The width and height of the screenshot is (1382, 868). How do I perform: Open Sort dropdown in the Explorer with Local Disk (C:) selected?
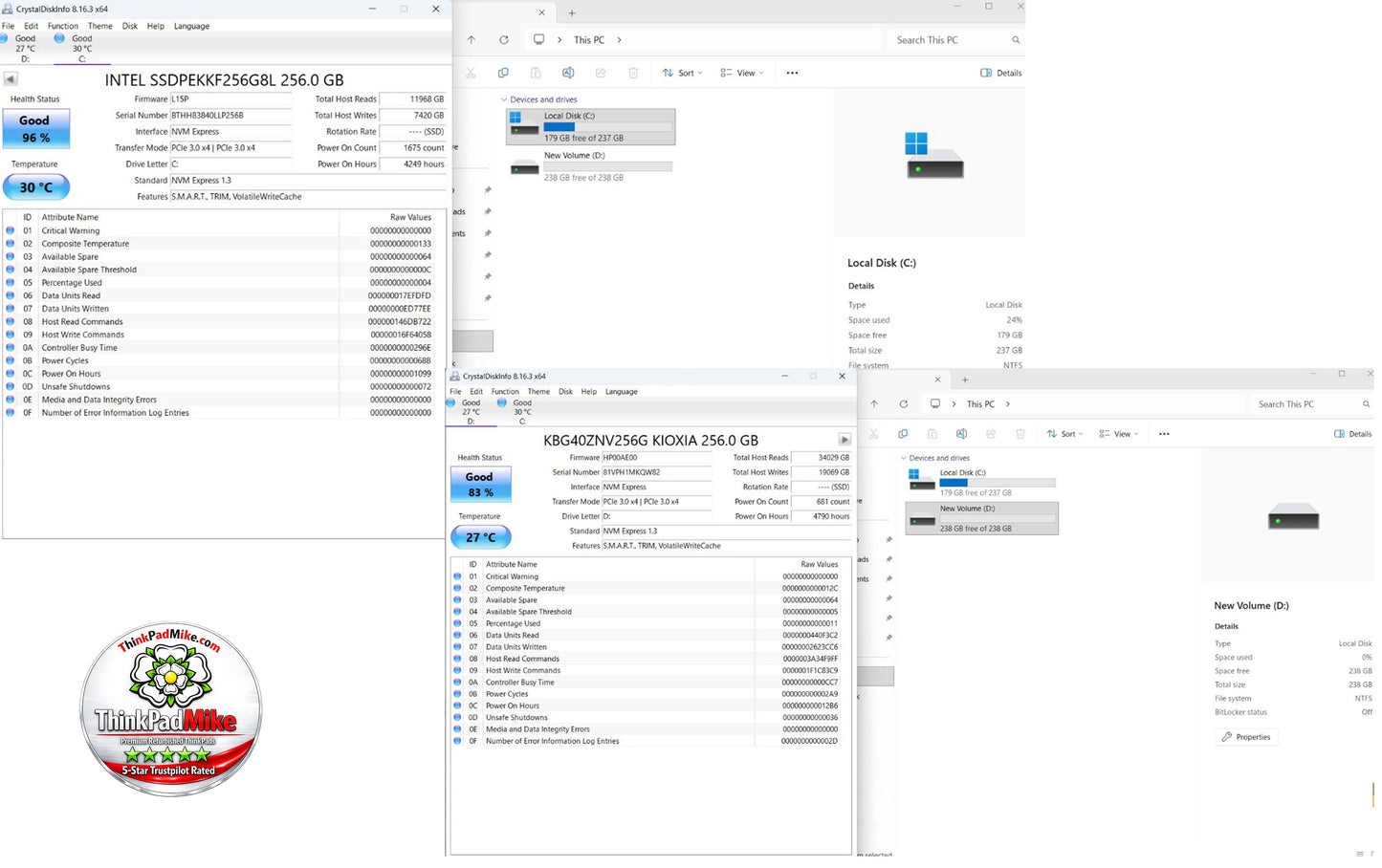point(682,73)
